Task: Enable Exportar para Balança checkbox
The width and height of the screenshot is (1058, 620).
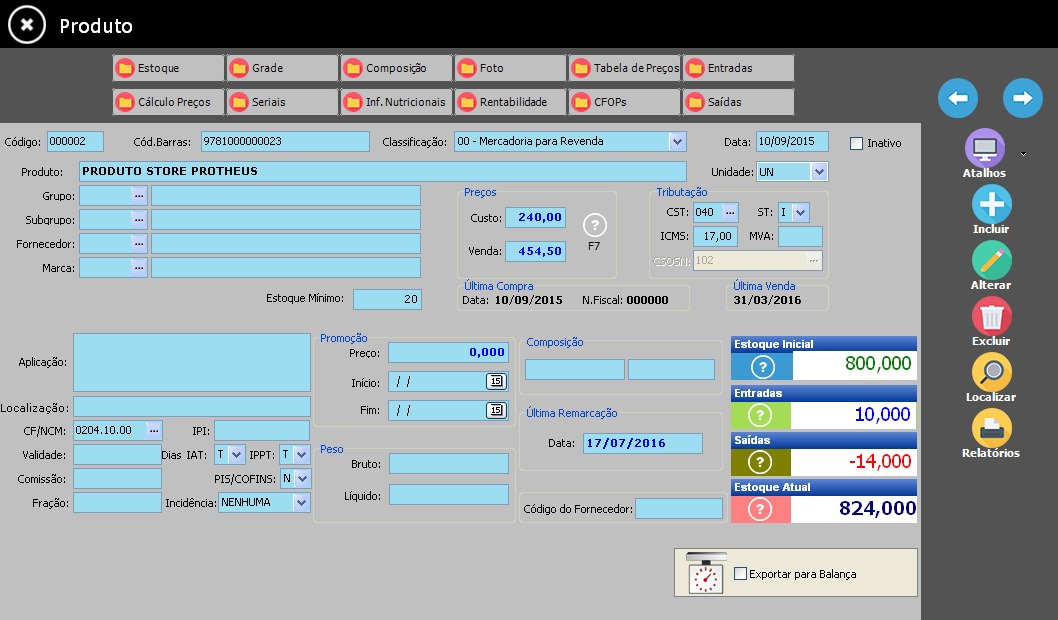Action: pyautogui.click(x=740, y=573)
